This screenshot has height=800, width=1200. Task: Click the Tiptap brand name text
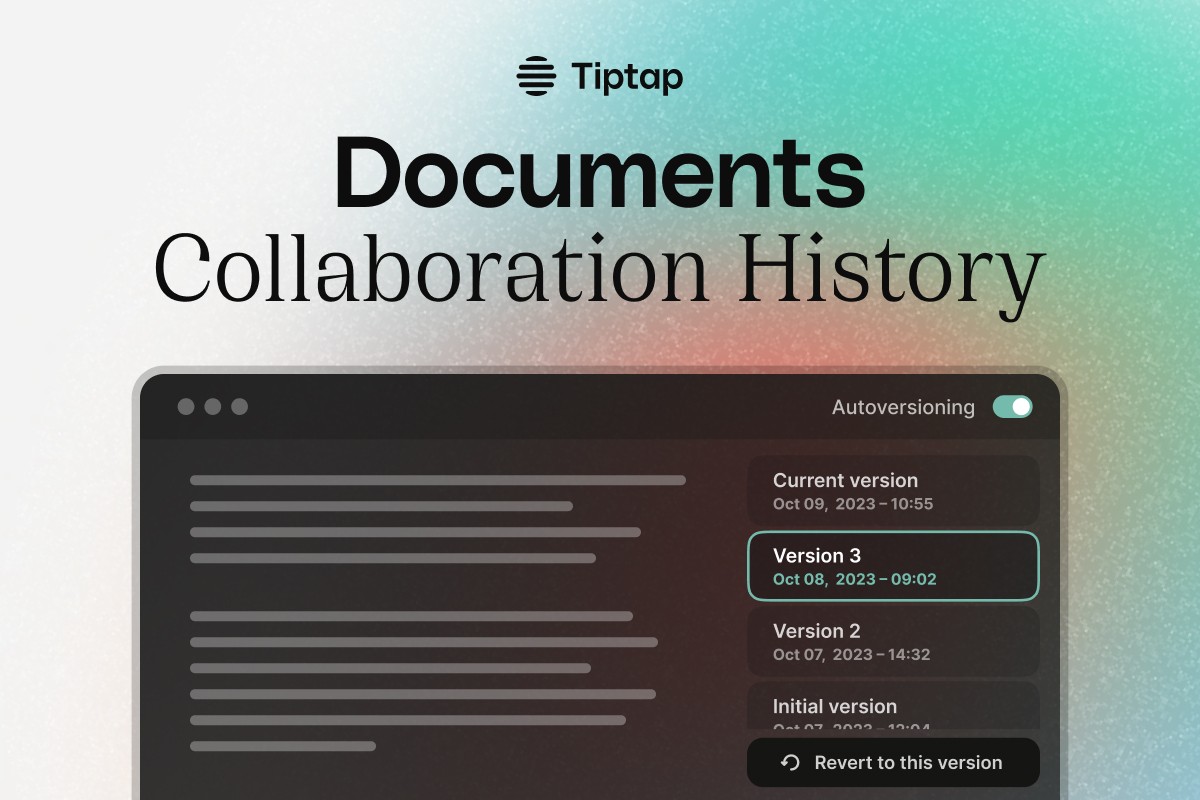pos(628,76)
